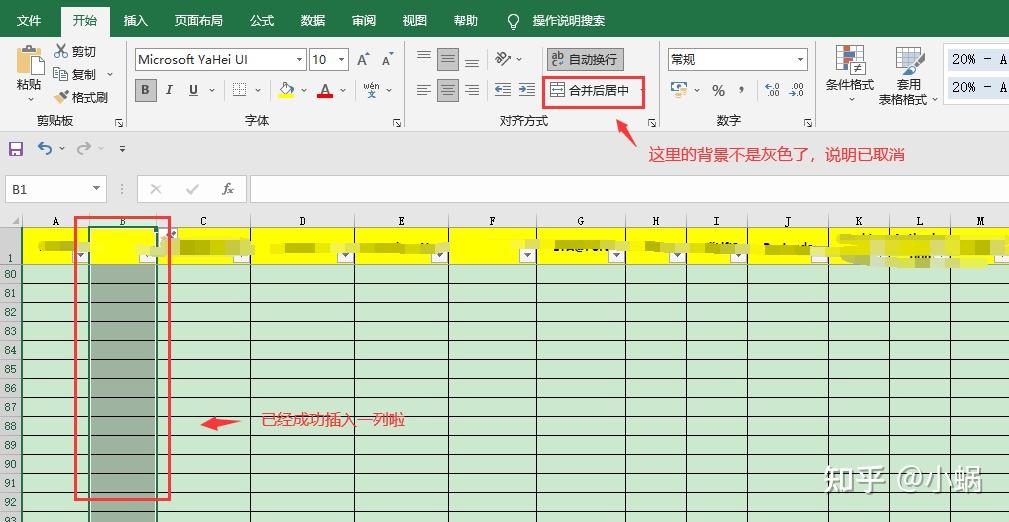The height and width of the screenshot is (522, 1009).
Task: Open the font size dropdown
Action: pyautogui.click(x=342, y=60)
